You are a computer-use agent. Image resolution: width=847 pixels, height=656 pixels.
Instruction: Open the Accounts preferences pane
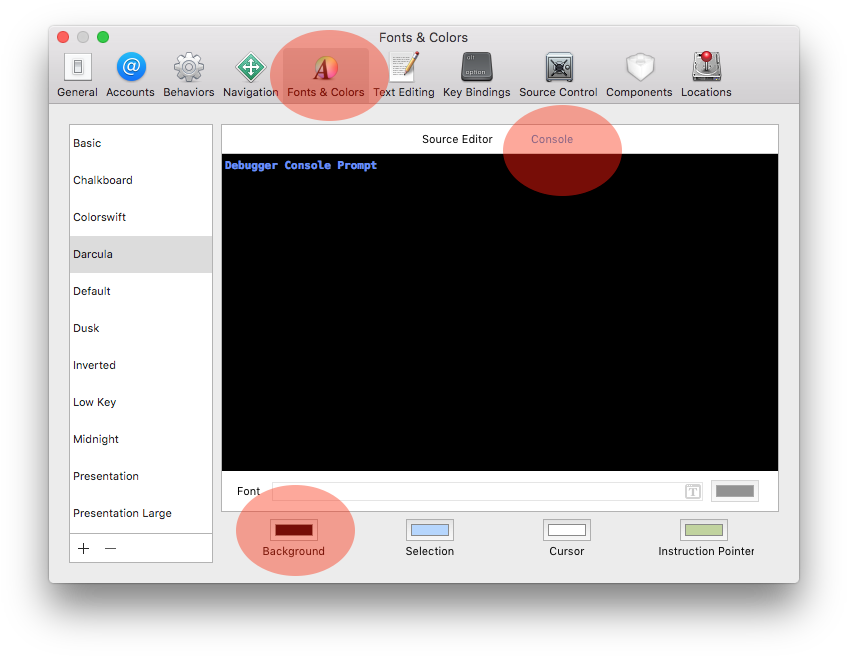coord(130,75)
